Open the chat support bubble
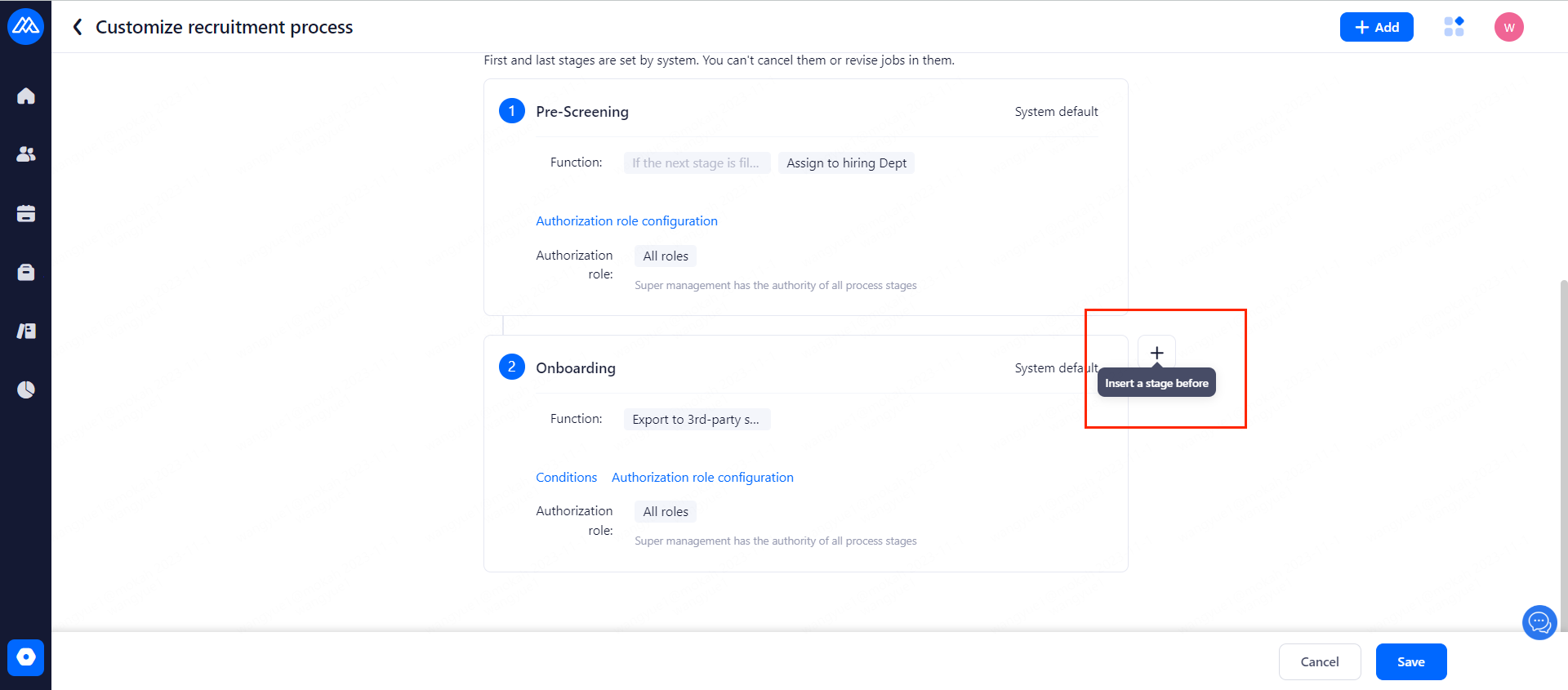Viewport: 1568px width, 690px height. point(1539,623)
